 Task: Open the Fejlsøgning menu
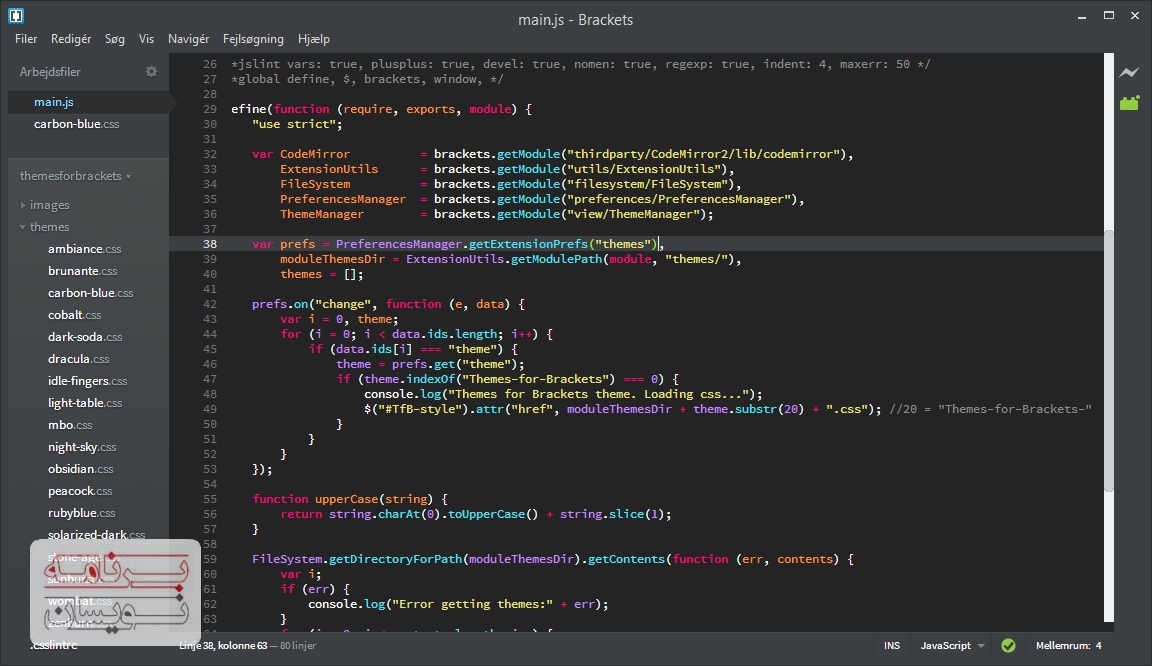253,39
